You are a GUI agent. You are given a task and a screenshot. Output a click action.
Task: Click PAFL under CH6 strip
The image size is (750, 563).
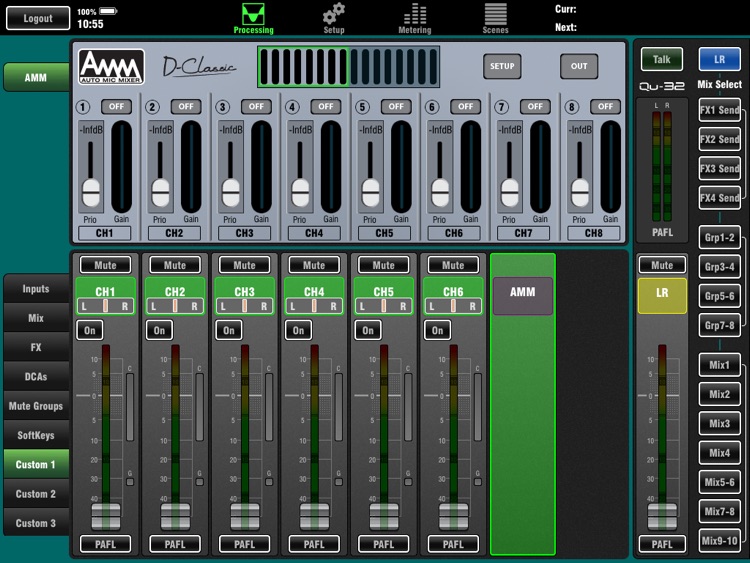[453, 544]
